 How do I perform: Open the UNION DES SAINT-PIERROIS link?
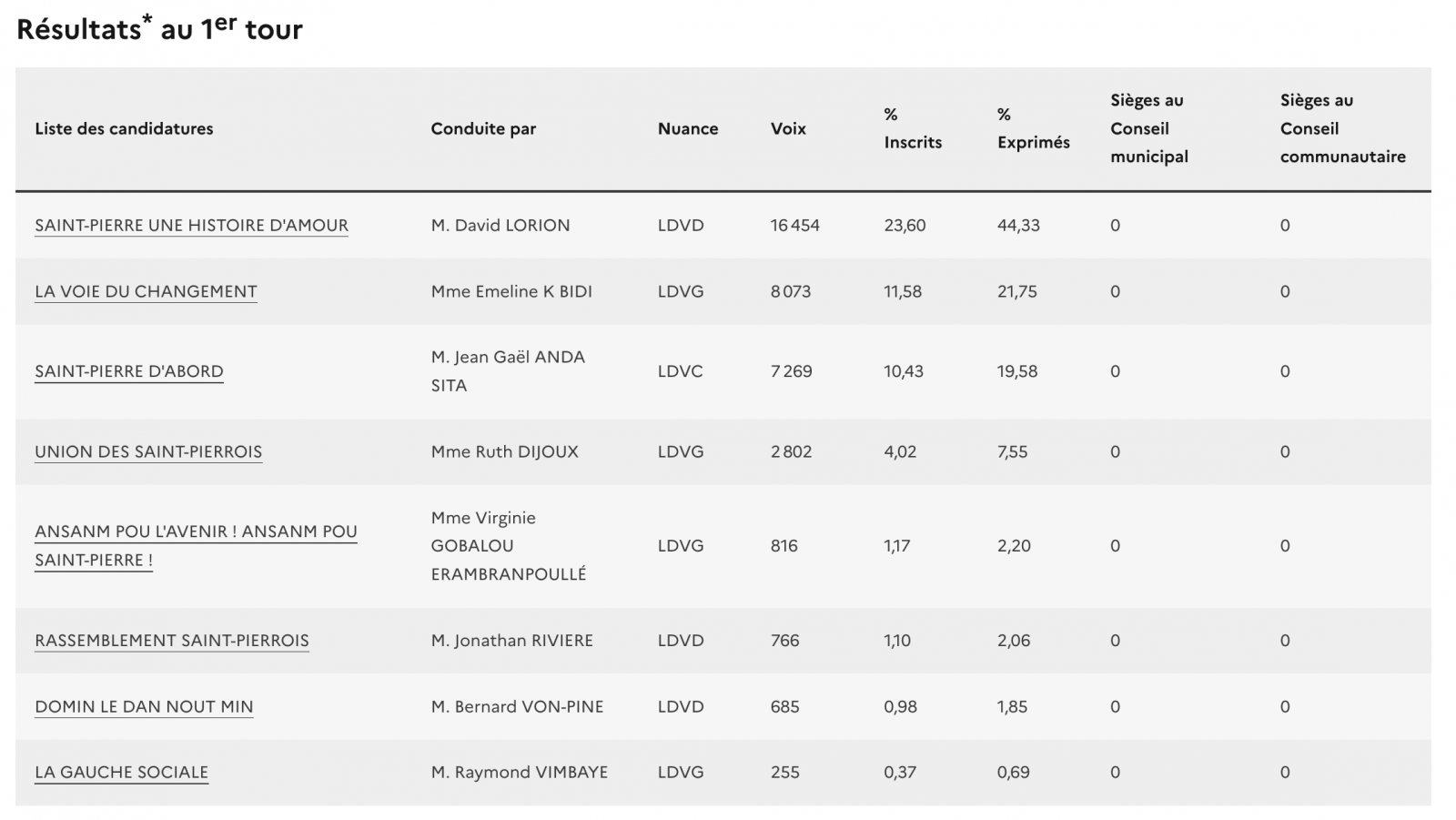[148, 452]
